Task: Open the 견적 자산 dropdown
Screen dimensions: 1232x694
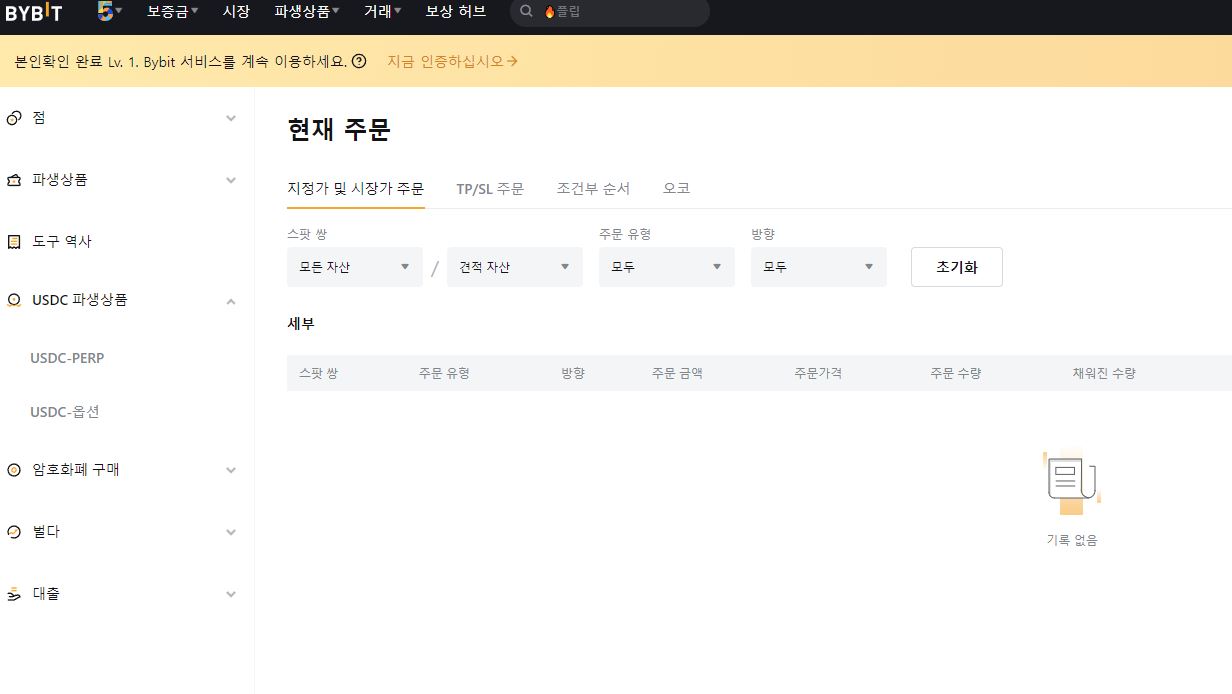Action: pos(515,267)
